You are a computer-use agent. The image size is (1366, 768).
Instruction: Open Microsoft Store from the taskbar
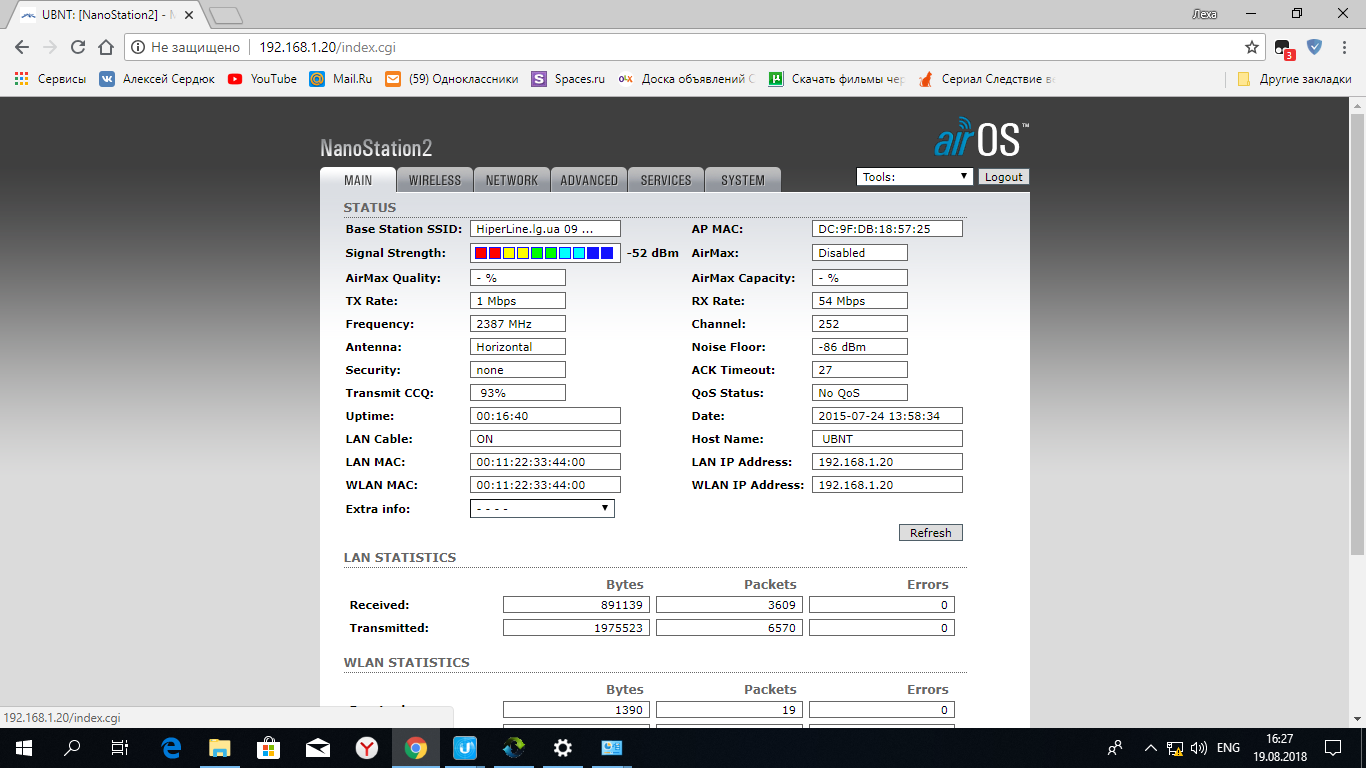[268, 747]
